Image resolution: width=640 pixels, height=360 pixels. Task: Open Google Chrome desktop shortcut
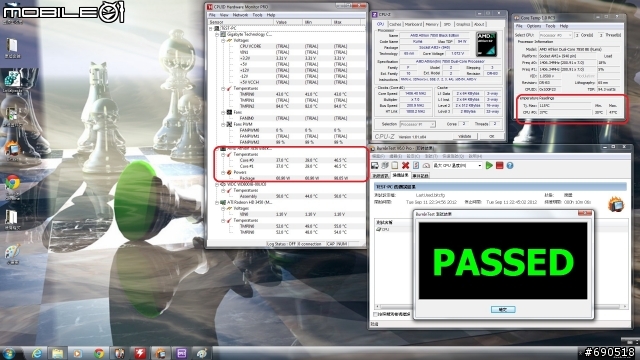coord(12,183)
